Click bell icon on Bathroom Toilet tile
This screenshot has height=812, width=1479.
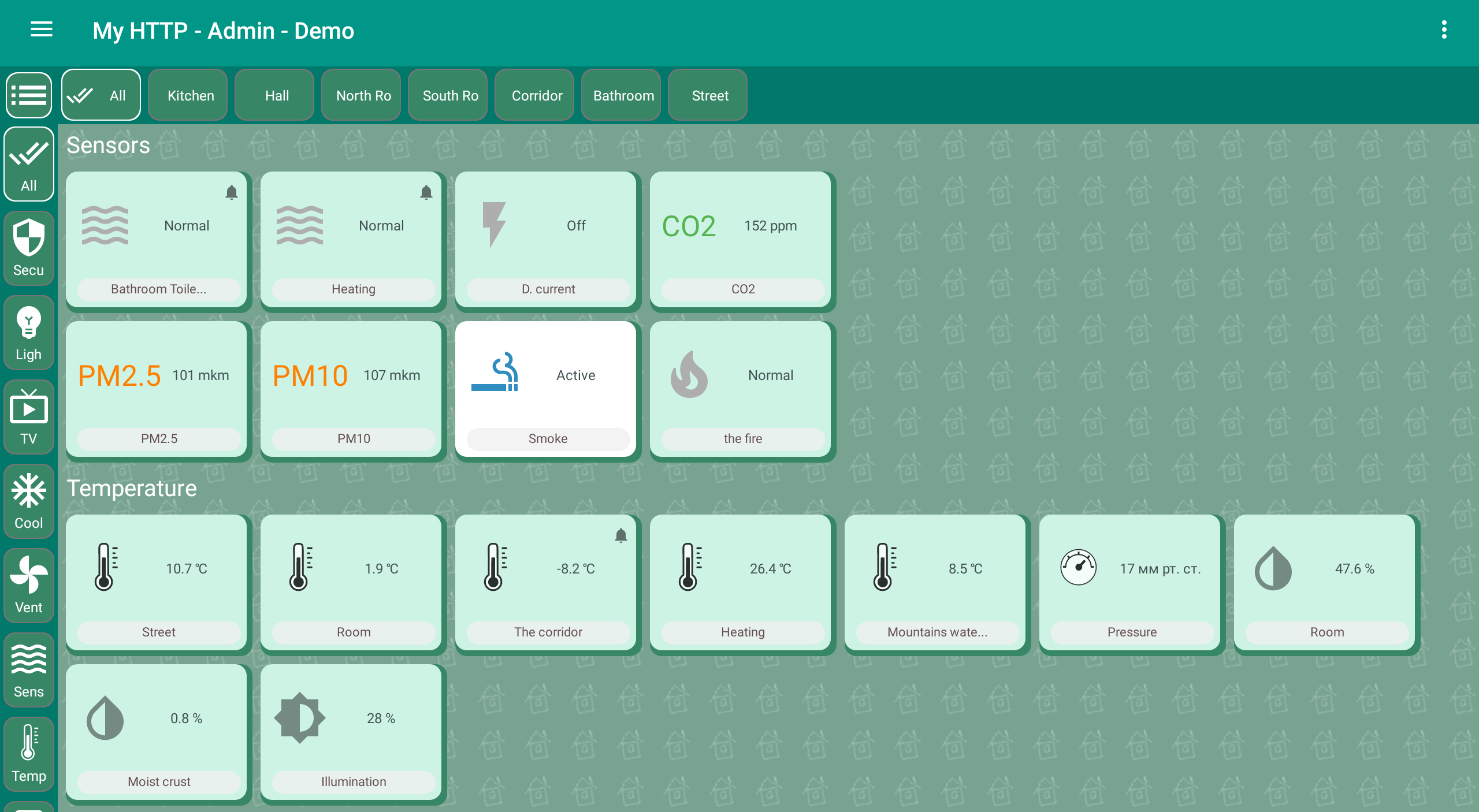(232, 192)
